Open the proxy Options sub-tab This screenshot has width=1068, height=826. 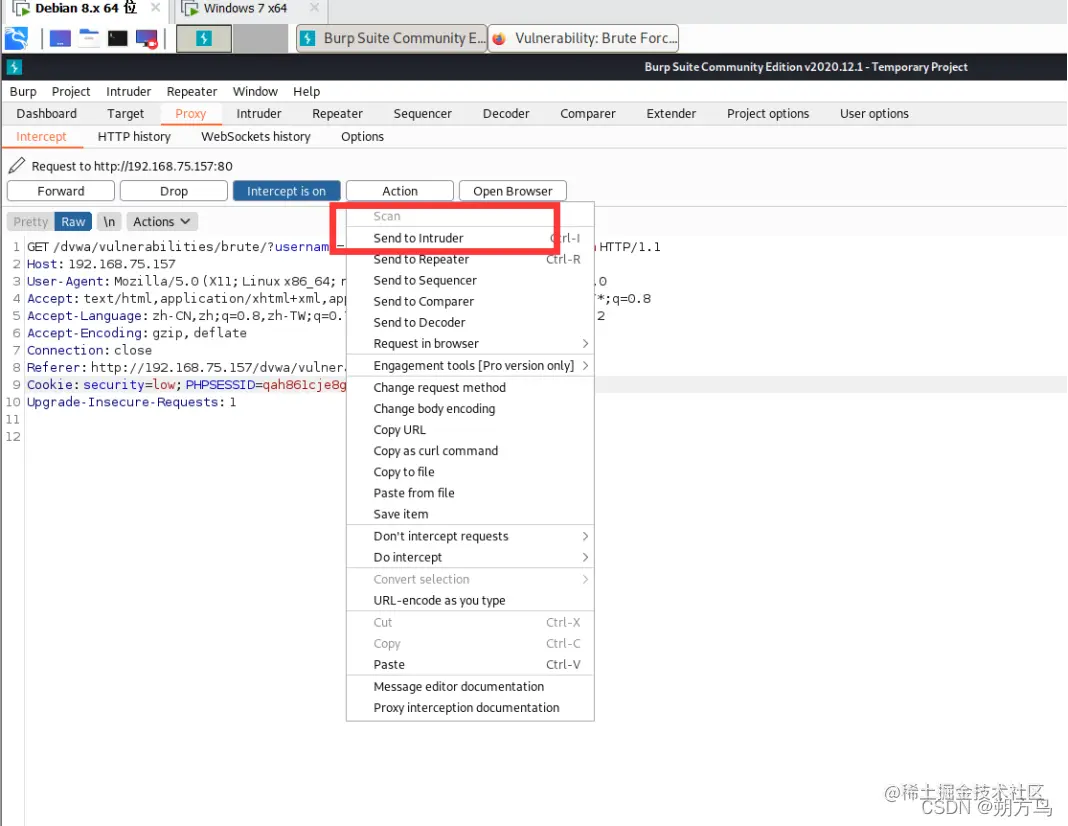[x=362, y=137]
